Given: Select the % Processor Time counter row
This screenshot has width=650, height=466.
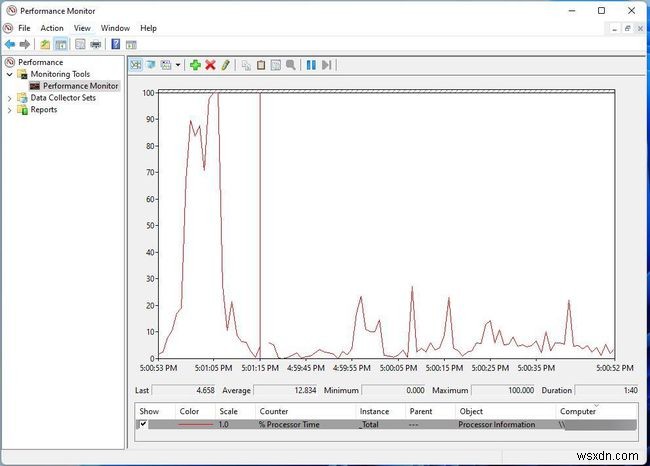Looking at the screenshot, I should pyautogui.click(x=386, y=425).
